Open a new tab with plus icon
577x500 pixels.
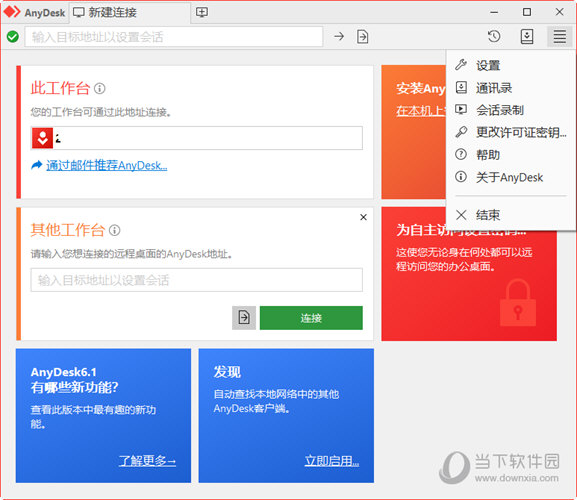202,12
